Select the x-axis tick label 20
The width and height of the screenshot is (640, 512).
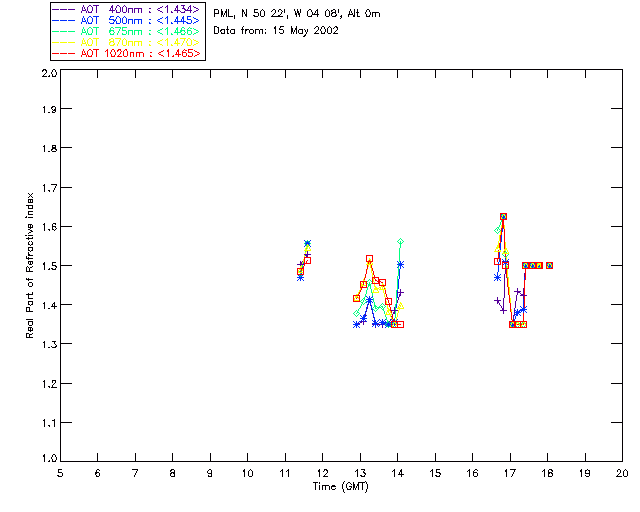(622, 474)
